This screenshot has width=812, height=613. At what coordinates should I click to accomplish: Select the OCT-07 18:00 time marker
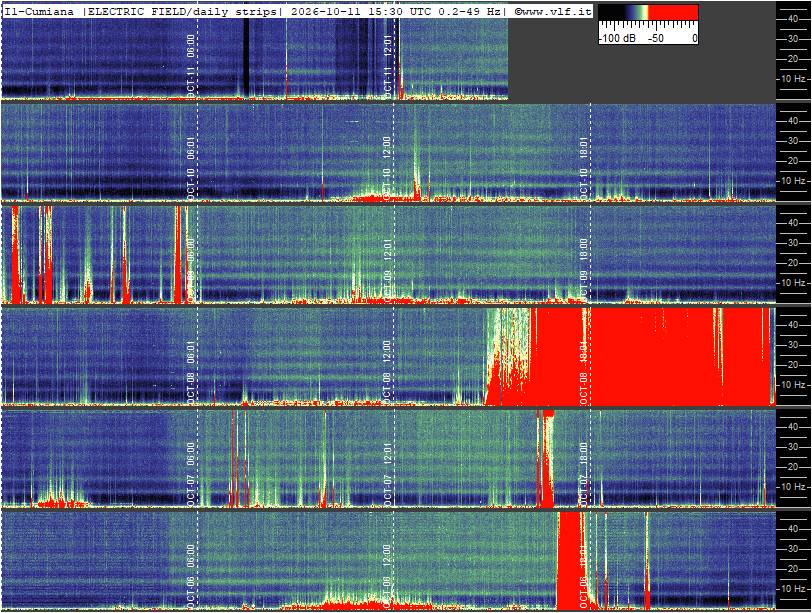coord(584,474)
